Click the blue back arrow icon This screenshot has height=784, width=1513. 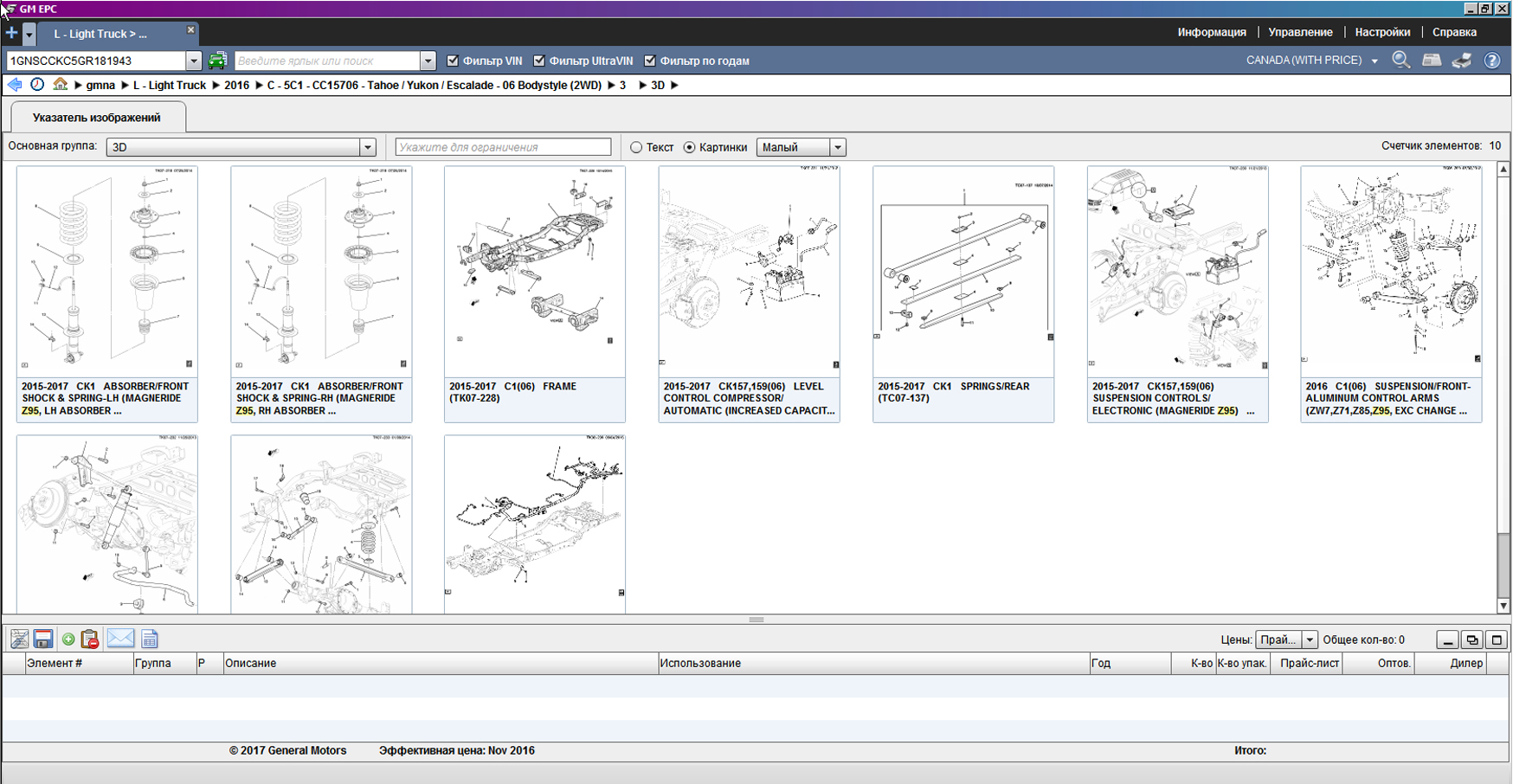tap(15, 85)
